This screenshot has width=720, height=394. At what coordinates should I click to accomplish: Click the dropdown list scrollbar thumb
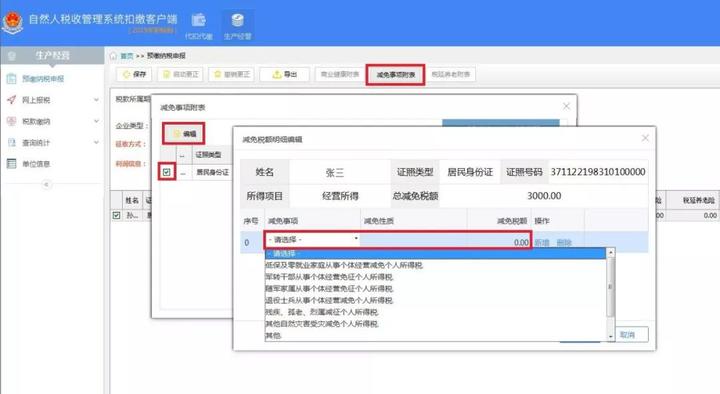(x=610, y=287)
